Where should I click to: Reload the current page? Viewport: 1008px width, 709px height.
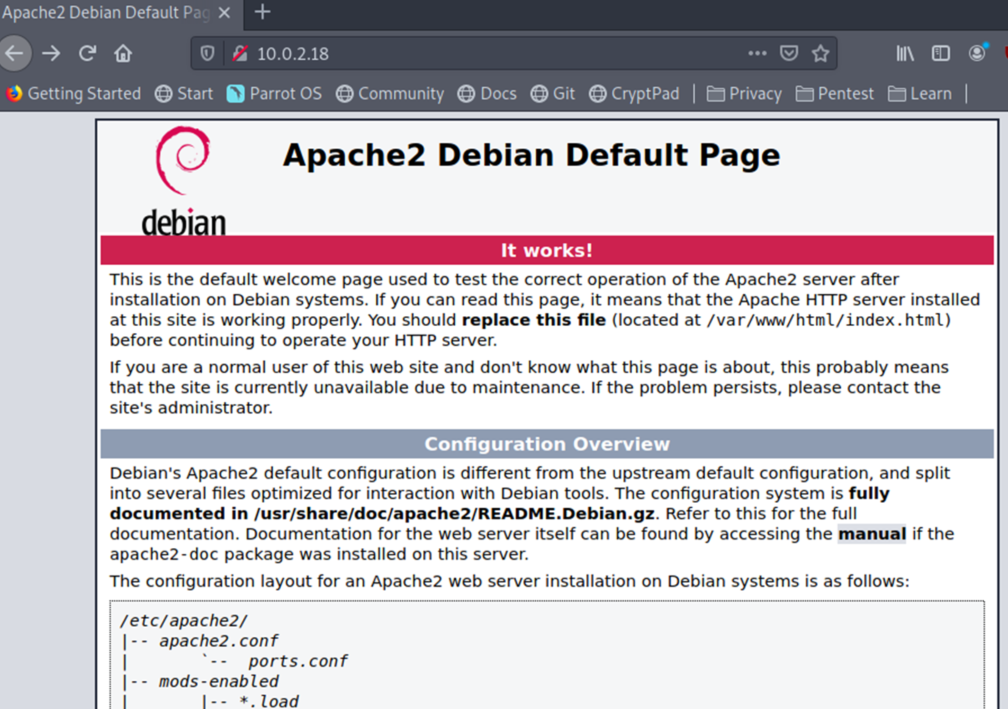(x=87, y=53)
